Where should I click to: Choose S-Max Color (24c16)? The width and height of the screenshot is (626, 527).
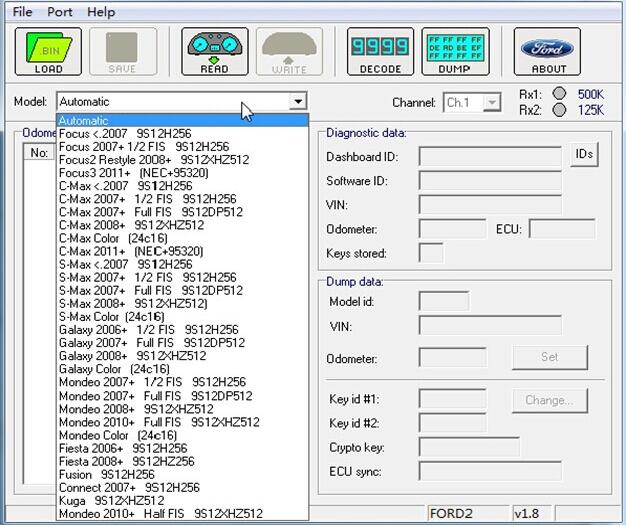click(182, 317)
